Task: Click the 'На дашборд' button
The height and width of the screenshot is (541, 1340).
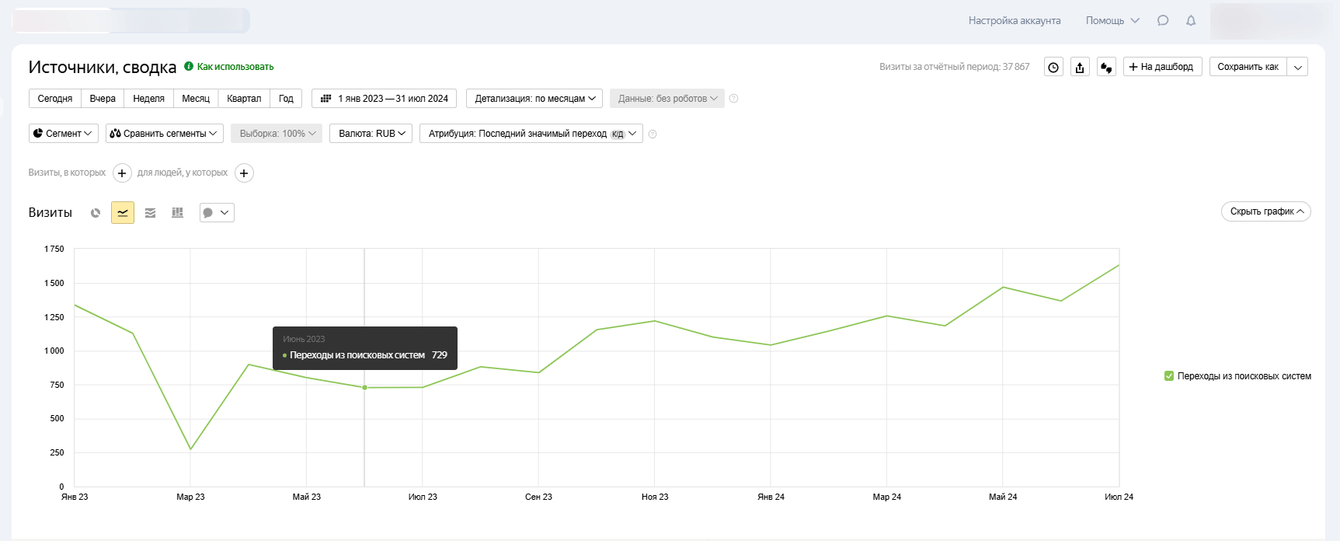Action: pyautogui.click(x=1161, y=67)
